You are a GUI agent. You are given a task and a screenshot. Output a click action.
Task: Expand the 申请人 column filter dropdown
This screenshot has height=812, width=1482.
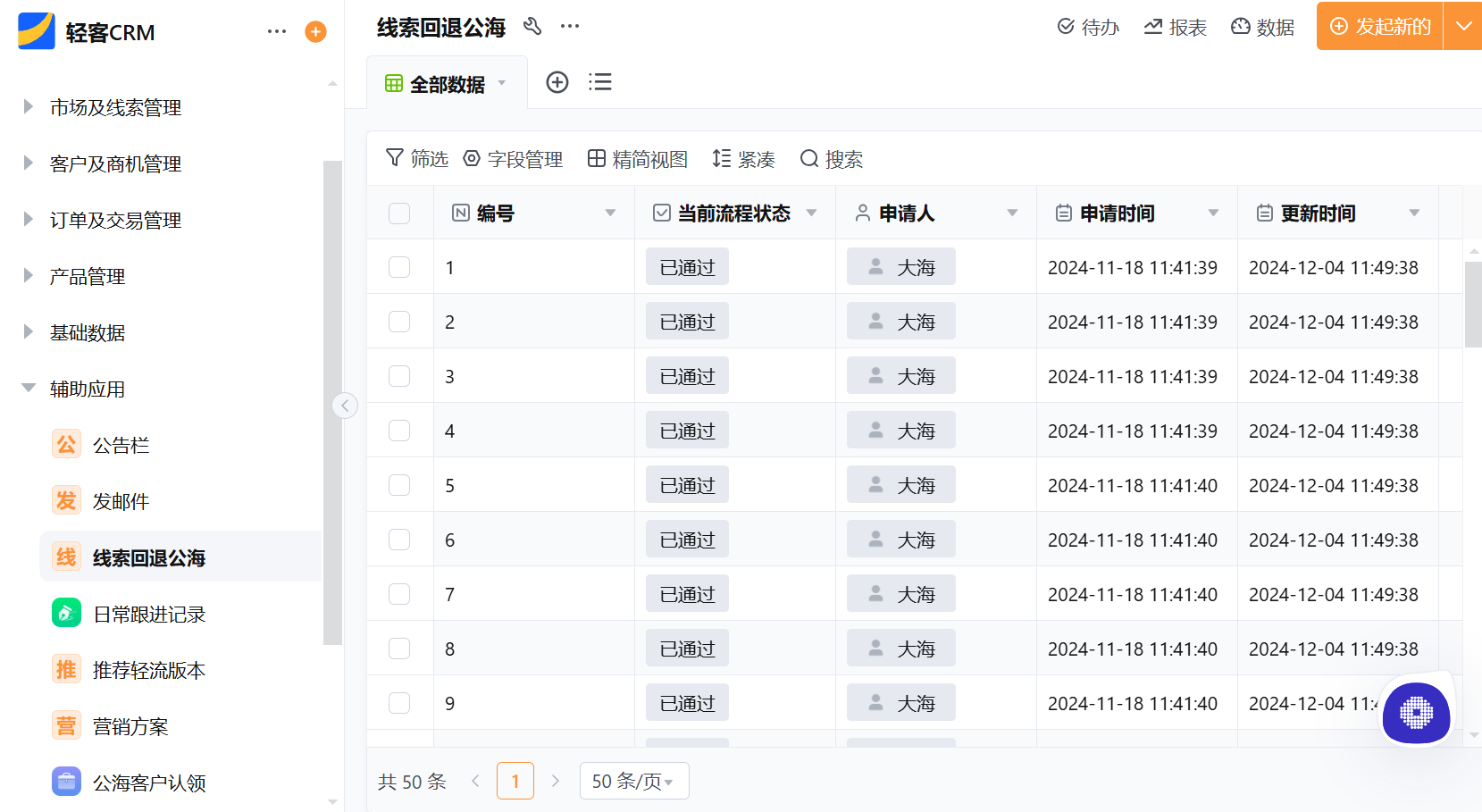pos(1012,213)
